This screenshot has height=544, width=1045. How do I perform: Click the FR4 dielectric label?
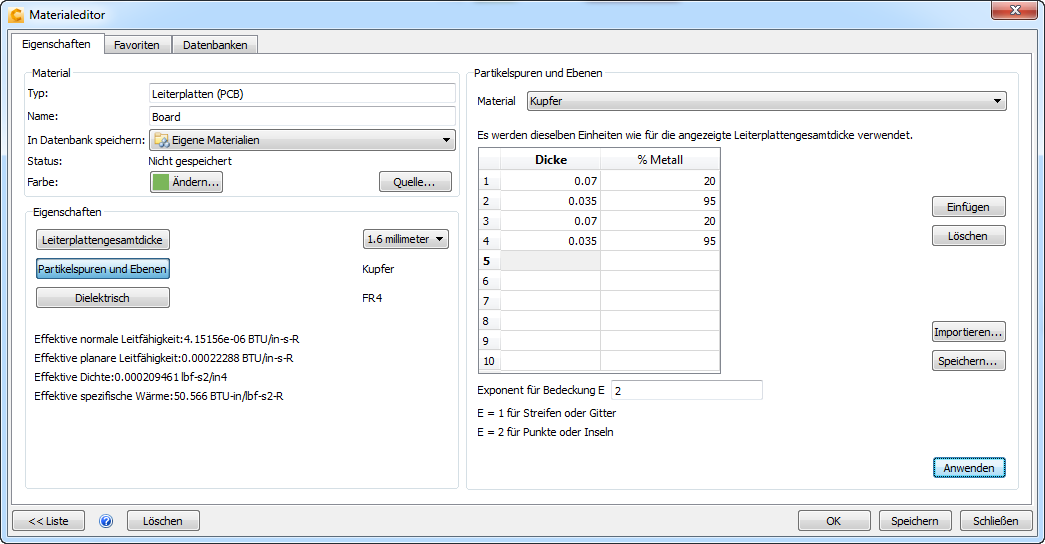point(372,298)
